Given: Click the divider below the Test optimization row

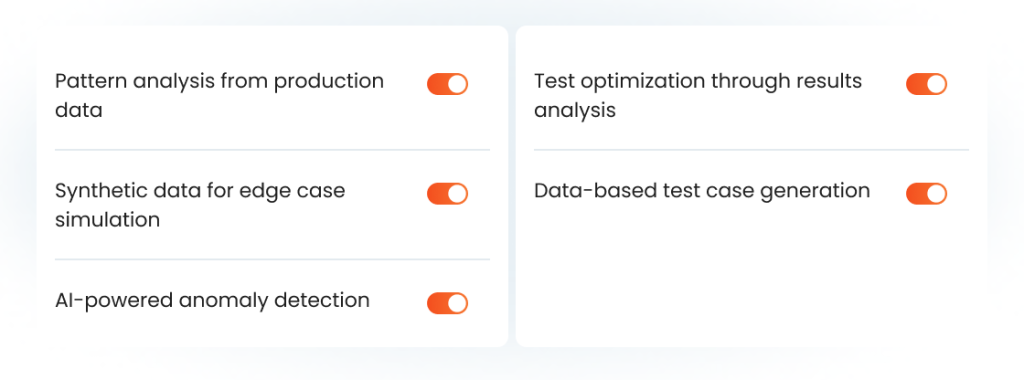Looking at the screenshot, I should [x=751, y=150].
